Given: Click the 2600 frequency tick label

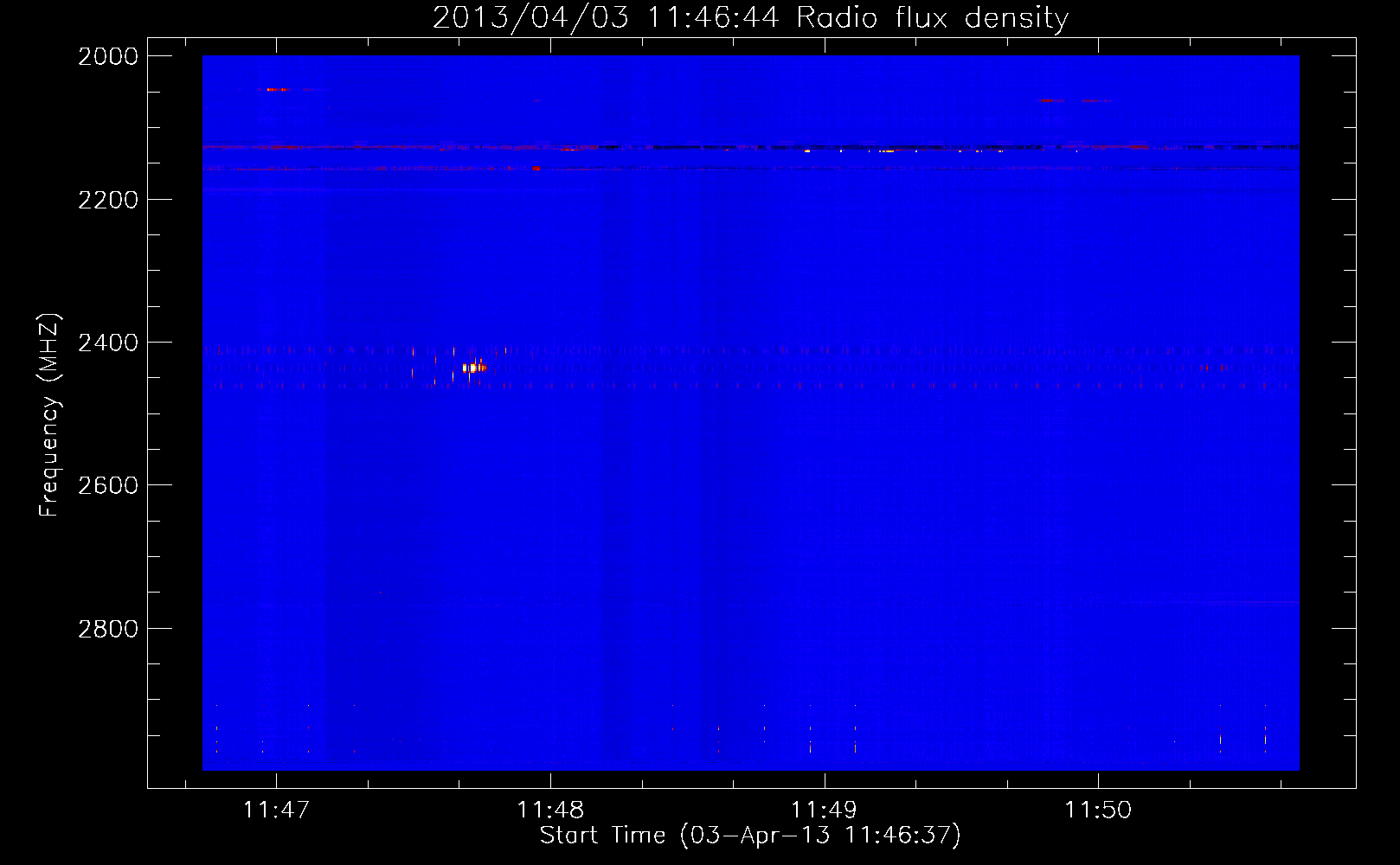Looking at the screenshot, I should point(108,485).
